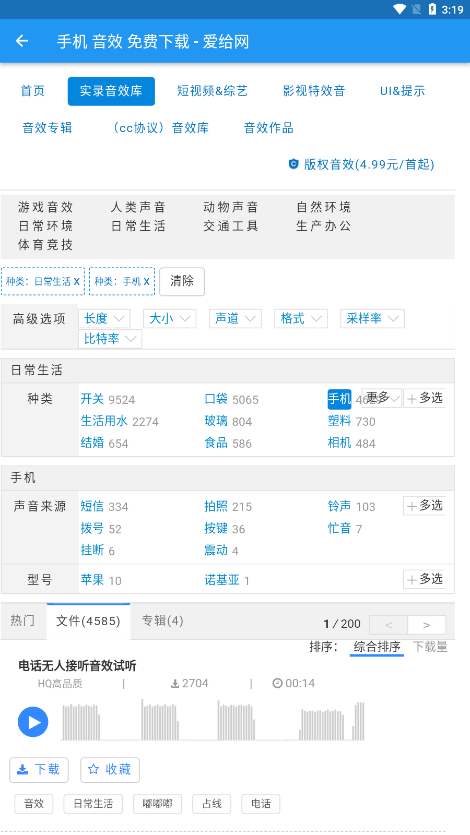
Task: Switch to the 文件(4585) tab
Action: click(x=88, y=621)
